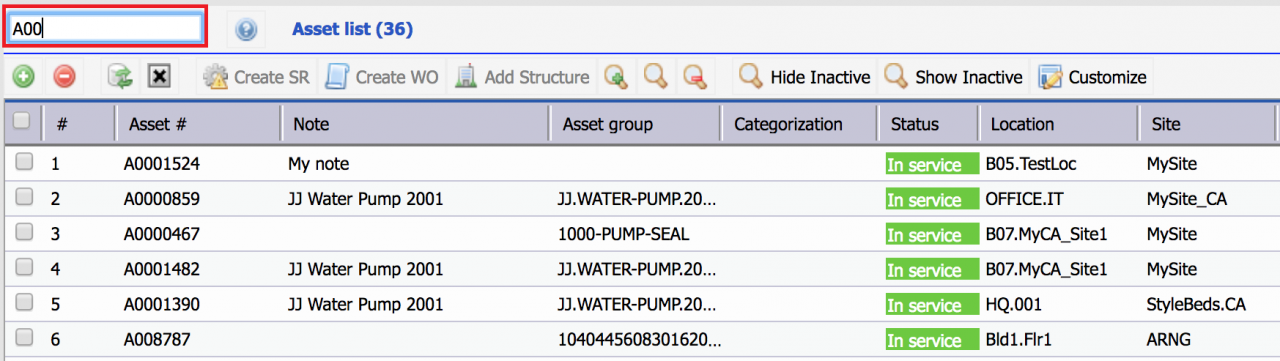
Task: Click the magnifier with red minus icon
Action: point(694,77)
